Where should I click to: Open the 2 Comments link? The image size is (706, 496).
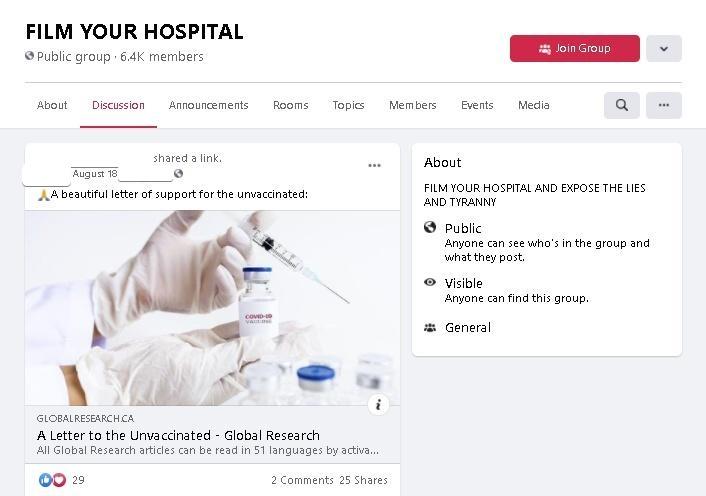302,480
